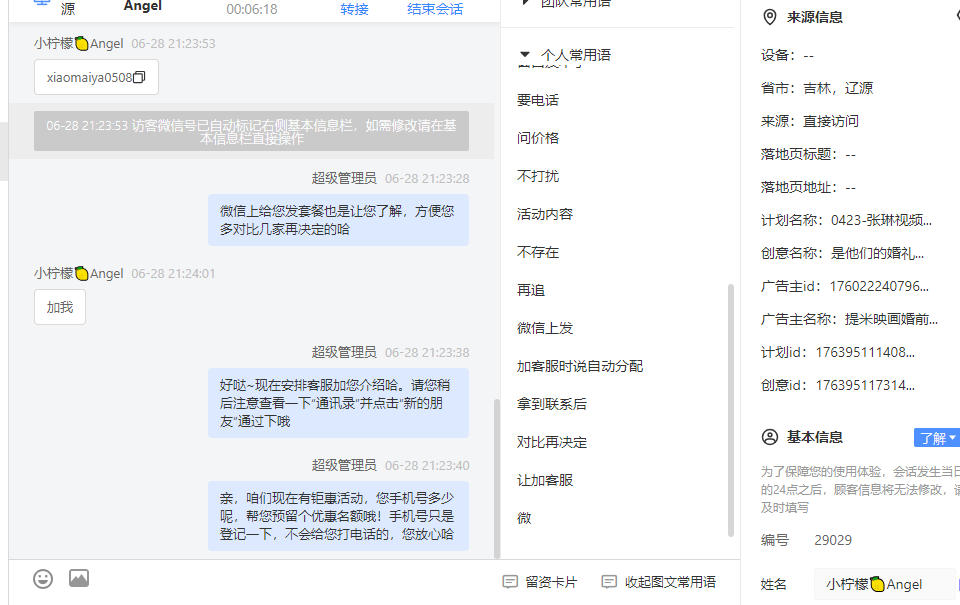Click the chat history scrollbar
This screenshot has height=605, width=960.
[x=497, y=478]
